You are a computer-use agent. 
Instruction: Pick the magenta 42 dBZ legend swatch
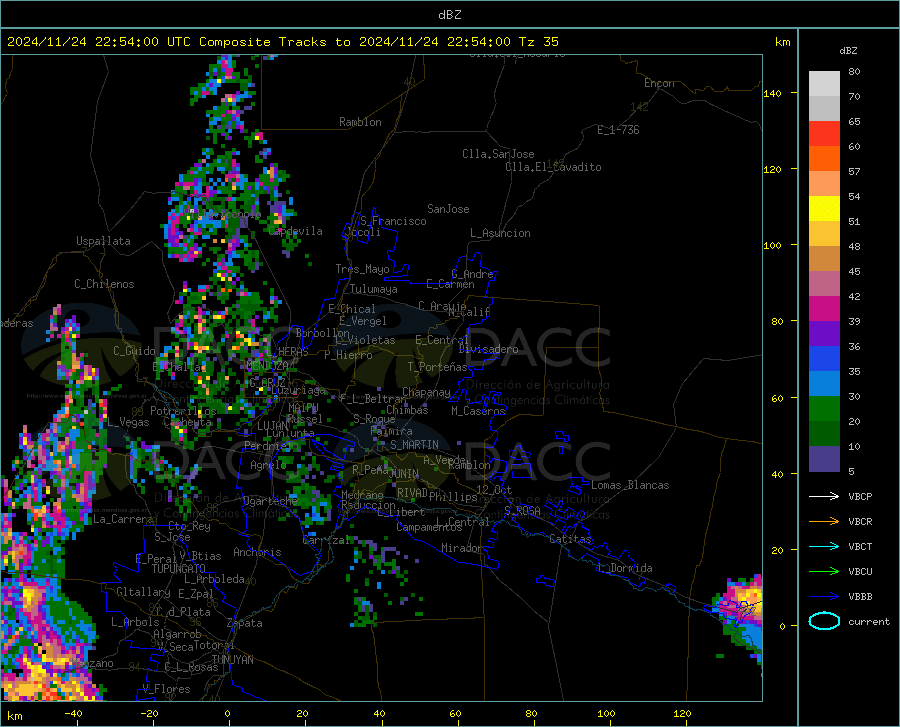tap(824, 308)
